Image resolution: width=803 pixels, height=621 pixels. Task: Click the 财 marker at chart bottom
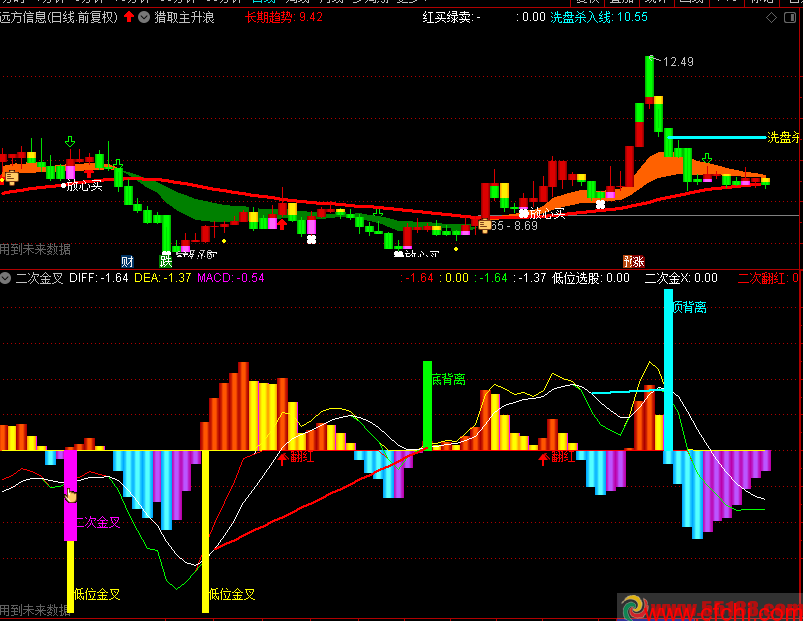(x=127, y=262)
